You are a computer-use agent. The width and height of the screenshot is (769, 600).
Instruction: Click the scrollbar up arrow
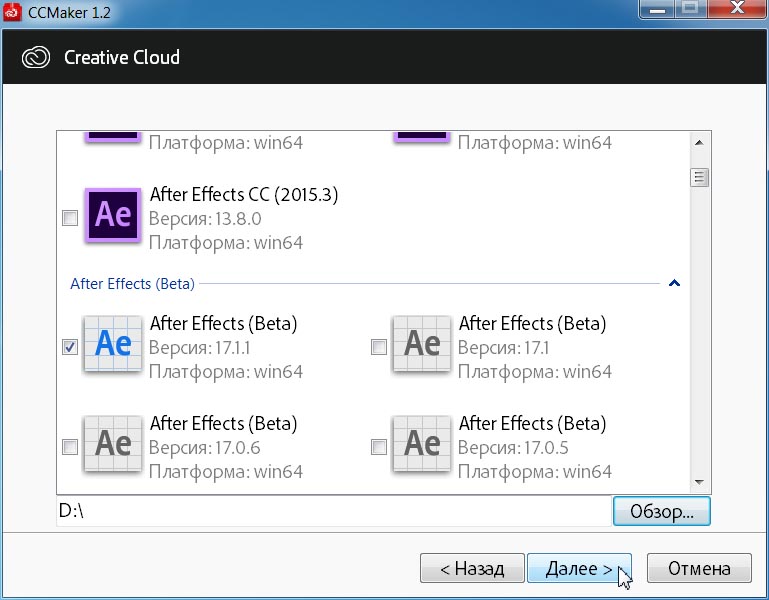(699, 143)
